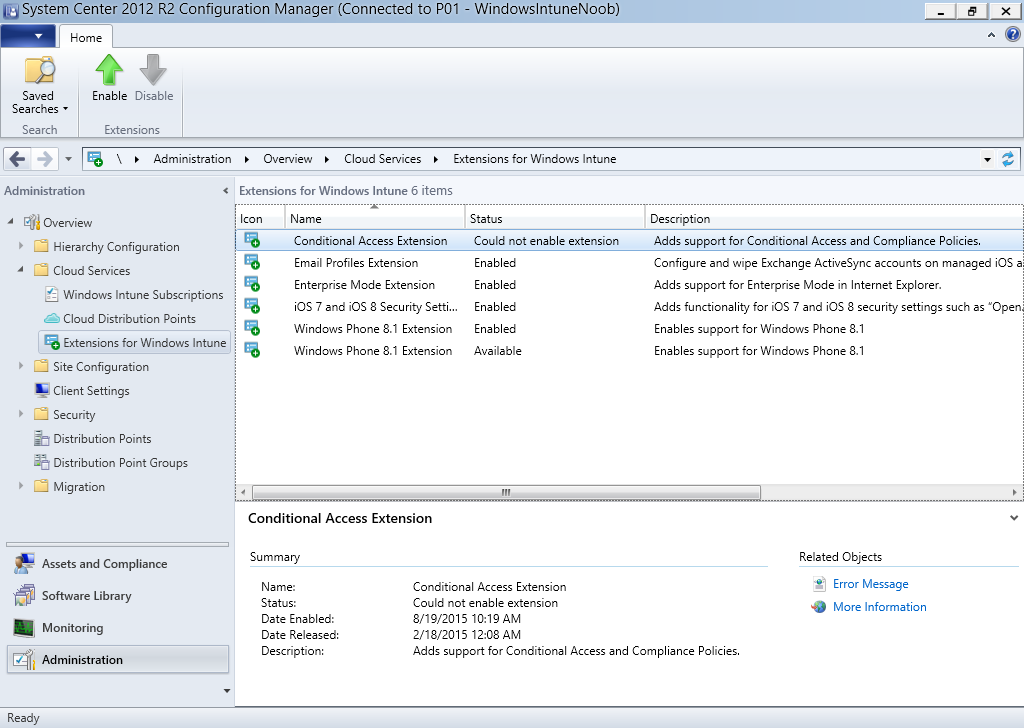Click Cloud Services in the breadcrumb path

383,159
